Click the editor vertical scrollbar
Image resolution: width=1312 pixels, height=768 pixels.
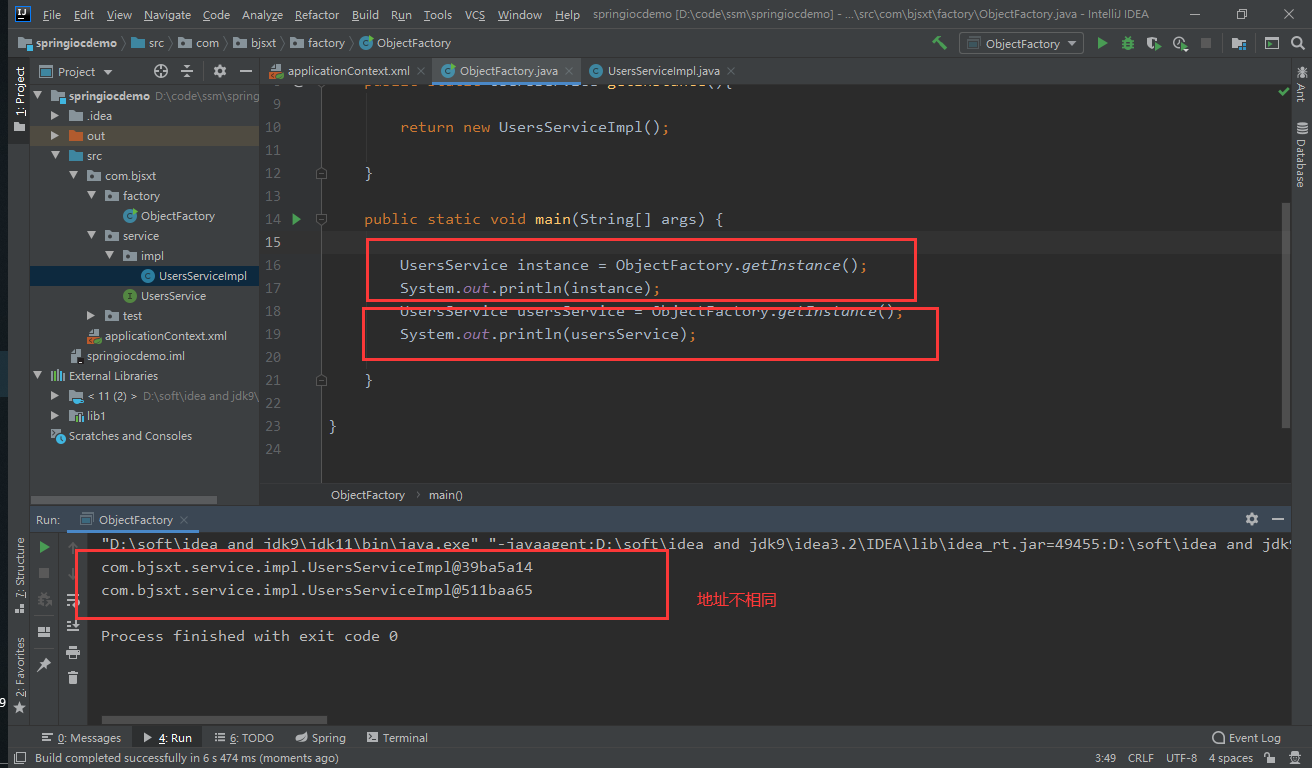pyautogui.click(x=1286, y=315)
